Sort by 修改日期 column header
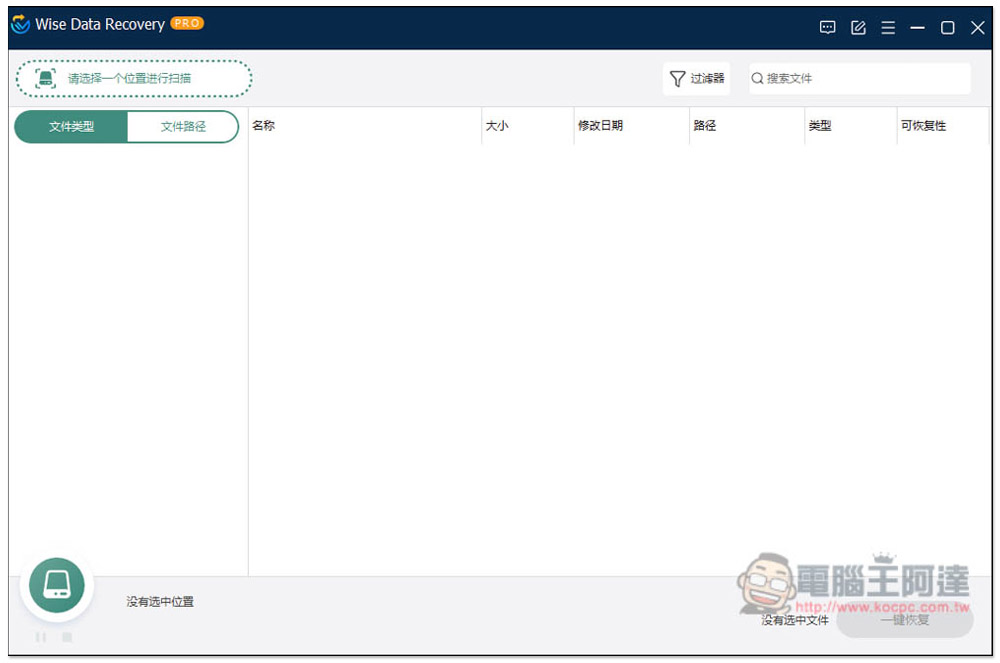1000x663 pixels. click(x=631, y=126)
